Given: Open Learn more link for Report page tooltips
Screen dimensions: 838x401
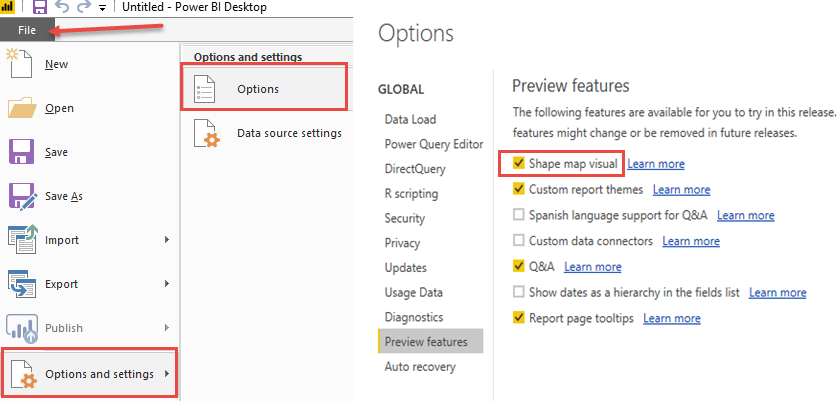Looking at the screenshot, I should (x=672, y=319).
